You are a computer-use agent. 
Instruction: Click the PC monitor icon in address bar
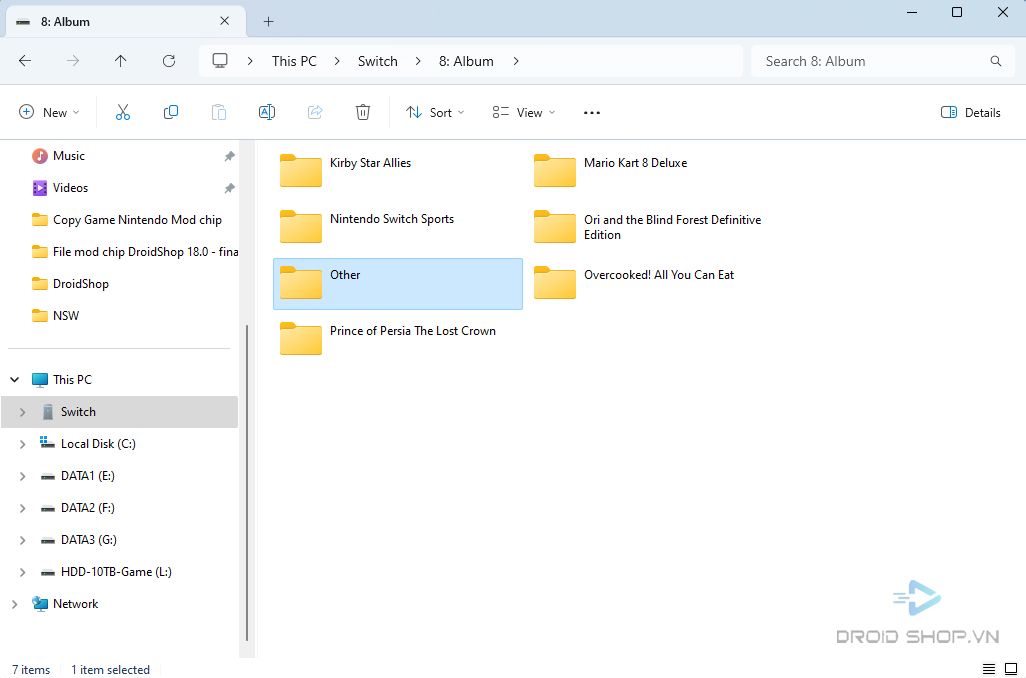pyautogui.click(x=220, y=61)
